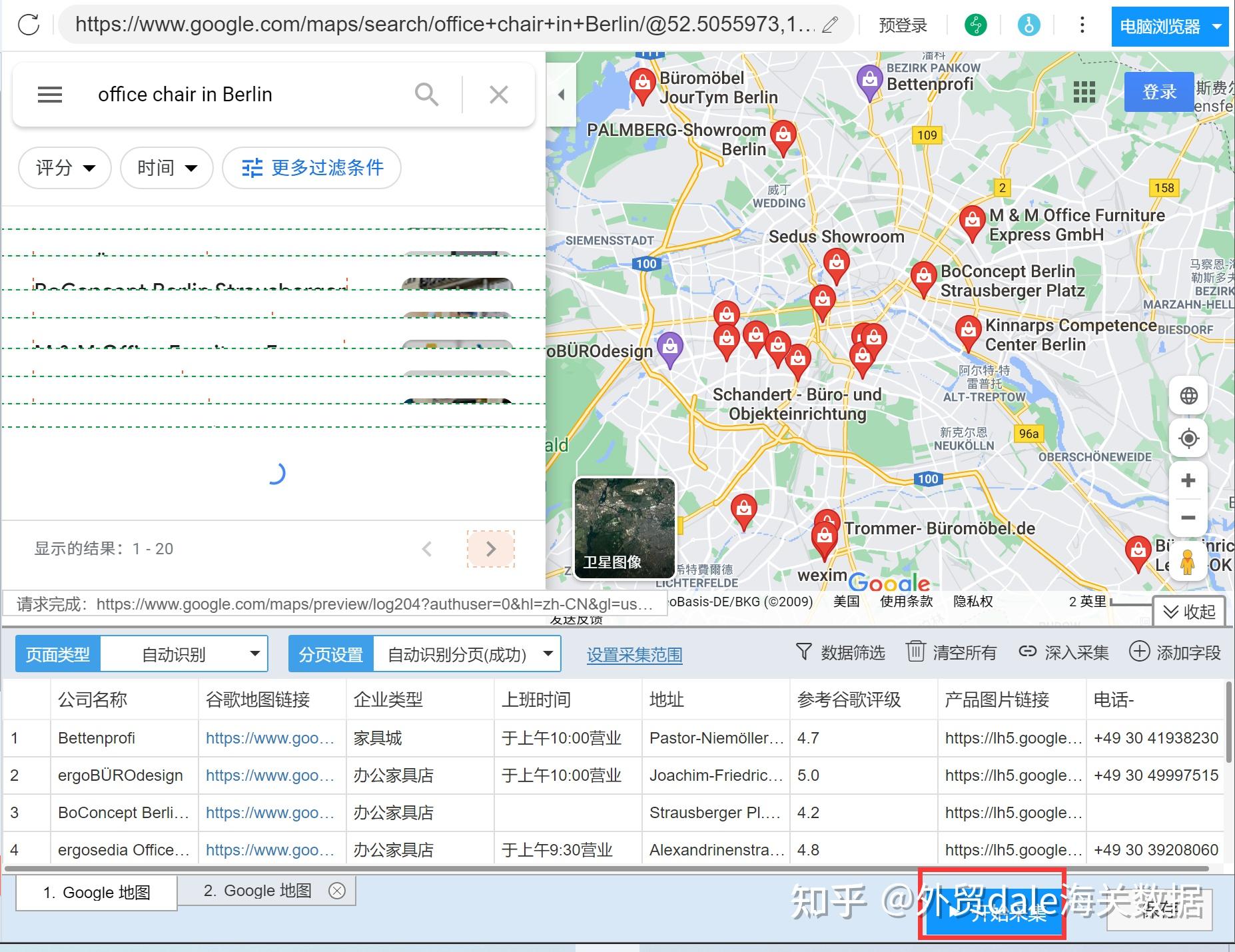Click the Strausberger Pl. address cell
The image size is (1235, 952).
(x=715, y=813)
